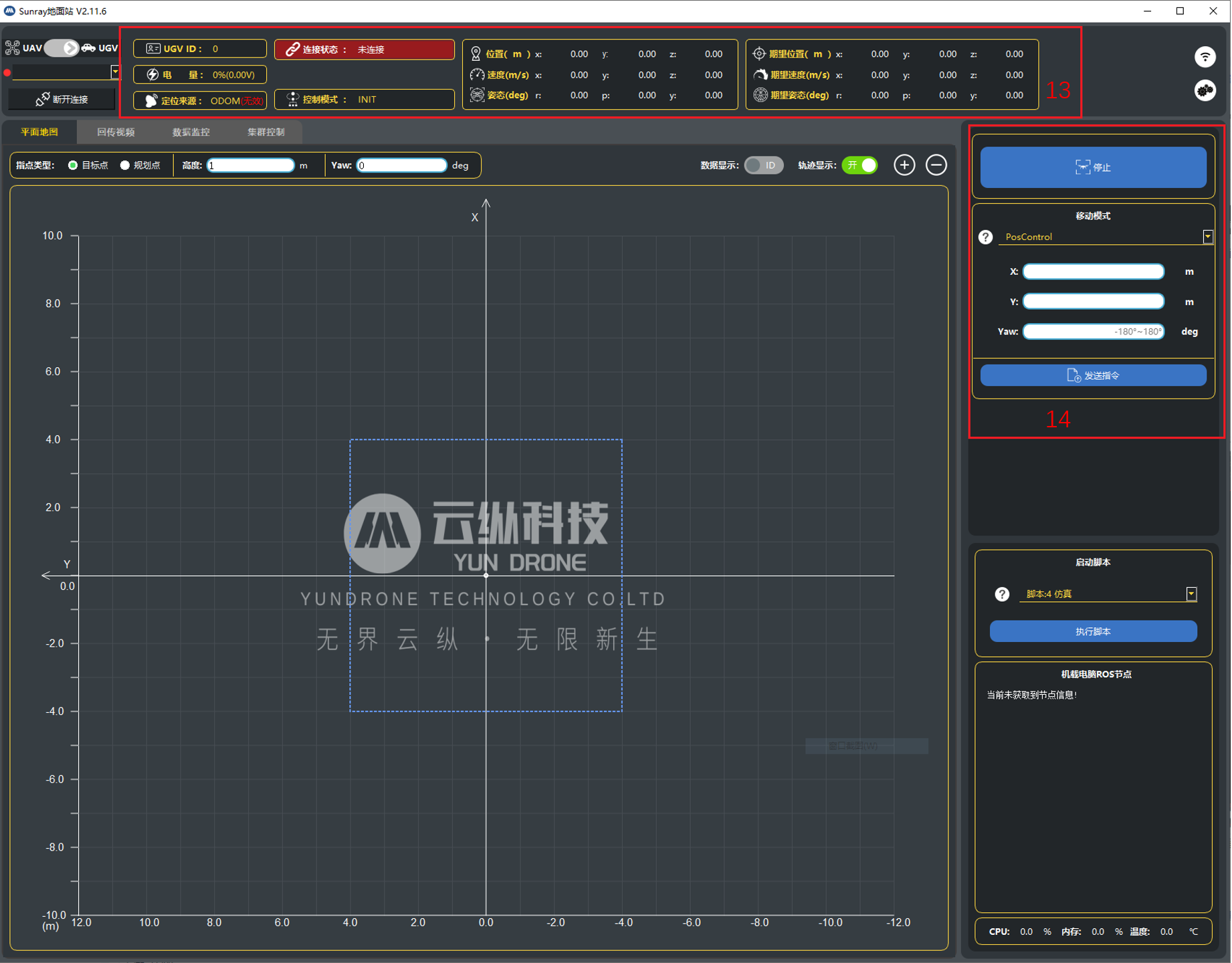Click the UGV ID card icon
Screen dimensions: 1232x963
click(x=153, y=49)
